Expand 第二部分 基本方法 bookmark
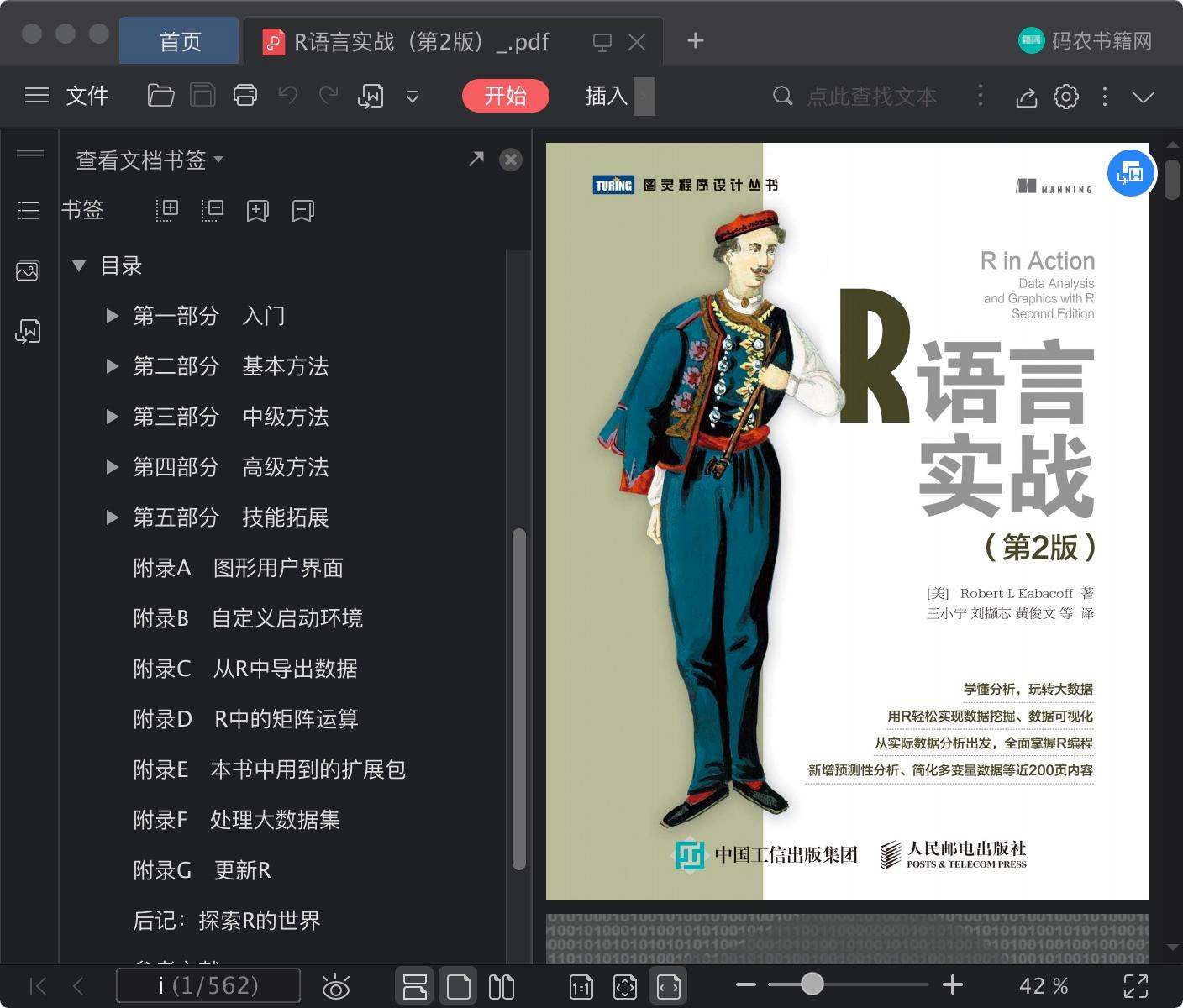Screen dimensions: 1183x1008 point(112,366)
